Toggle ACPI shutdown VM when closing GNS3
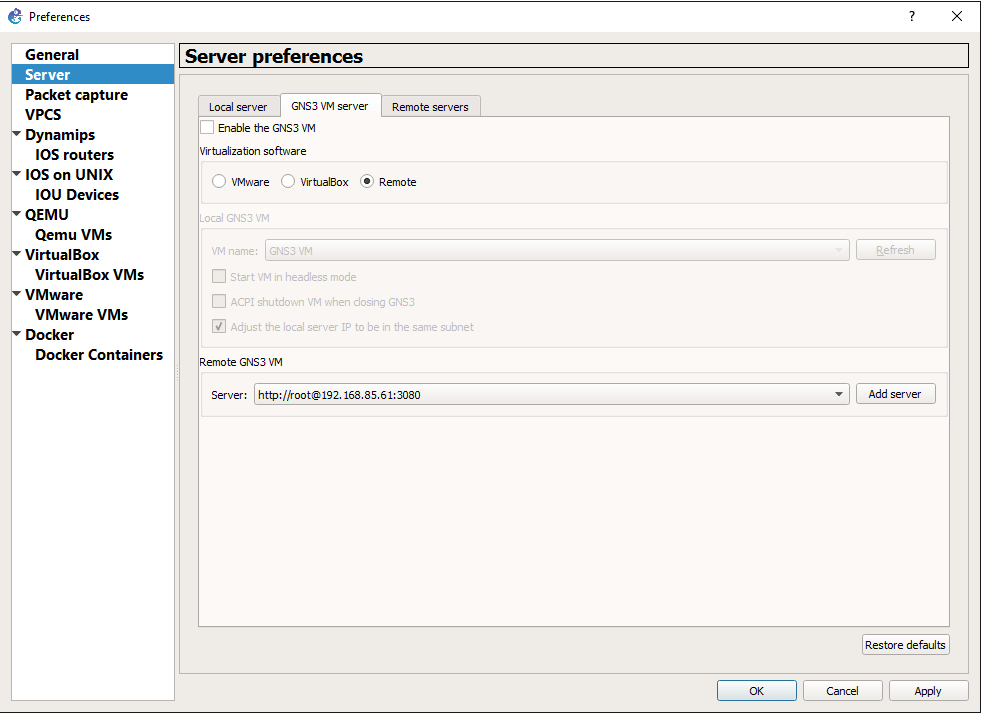Image resolution: width=981 pixels, height=714 pixels. pos(219,302)
